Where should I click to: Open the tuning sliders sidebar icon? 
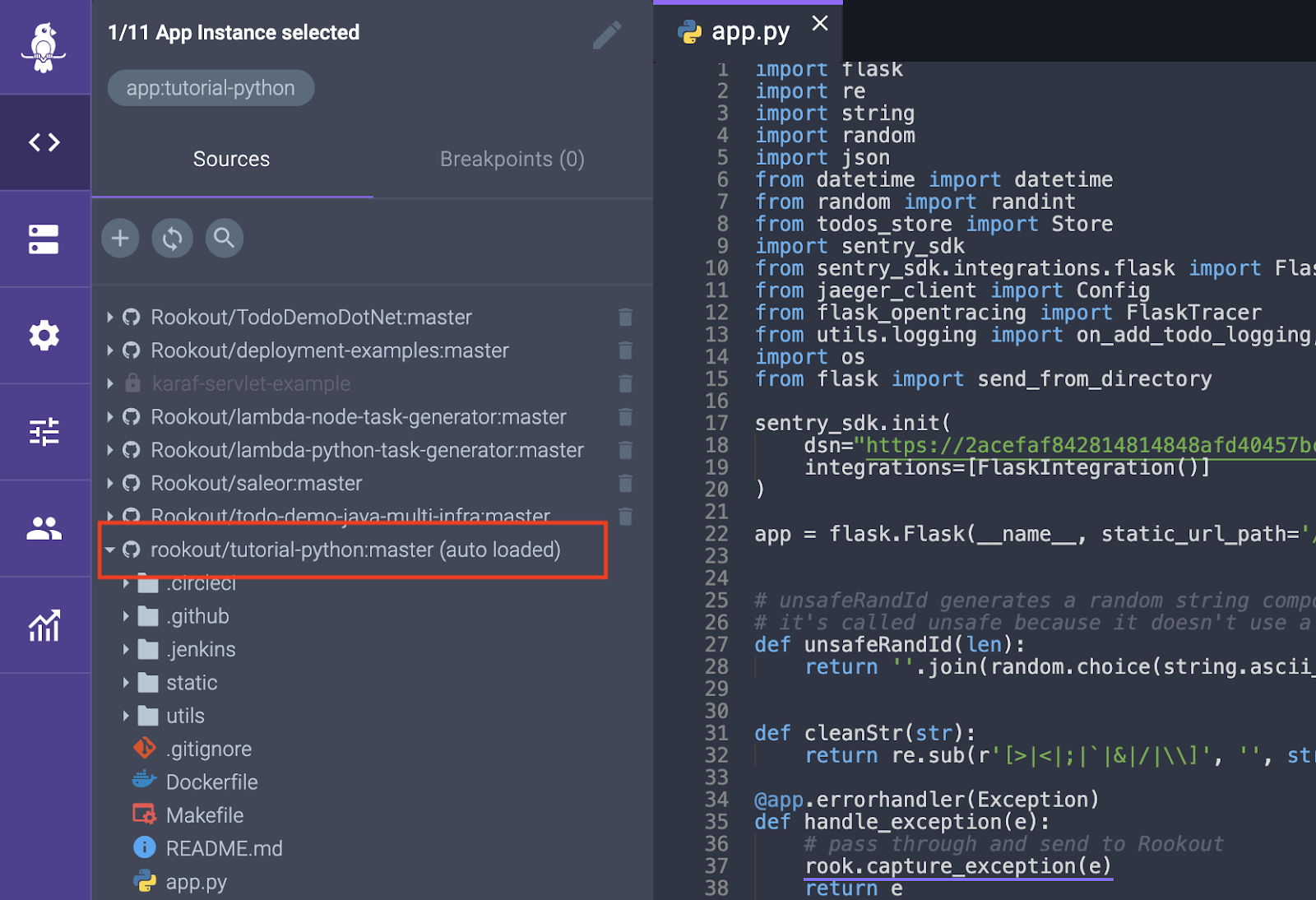44,431
